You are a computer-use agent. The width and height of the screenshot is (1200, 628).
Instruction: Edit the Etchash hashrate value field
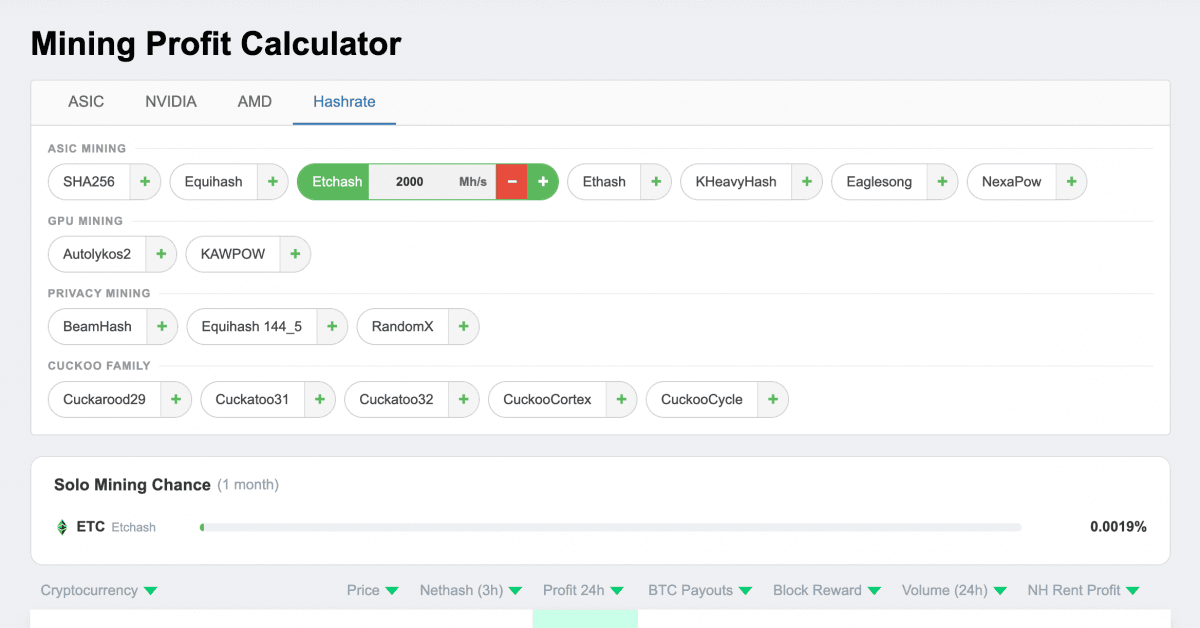tap(410, 182)
